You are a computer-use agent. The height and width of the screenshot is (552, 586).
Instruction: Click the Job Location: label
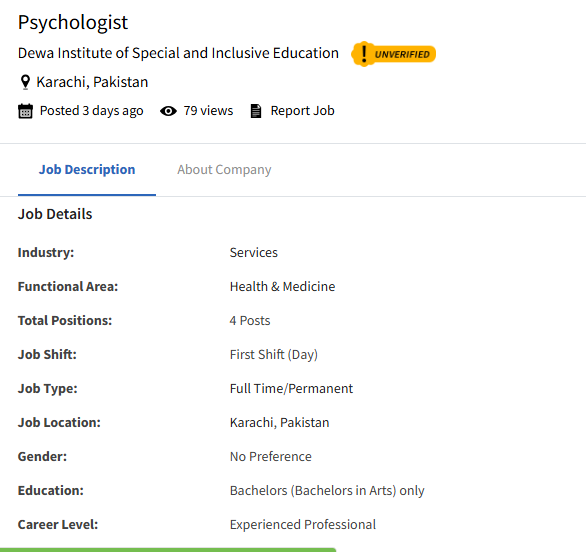tap(59, 423)
